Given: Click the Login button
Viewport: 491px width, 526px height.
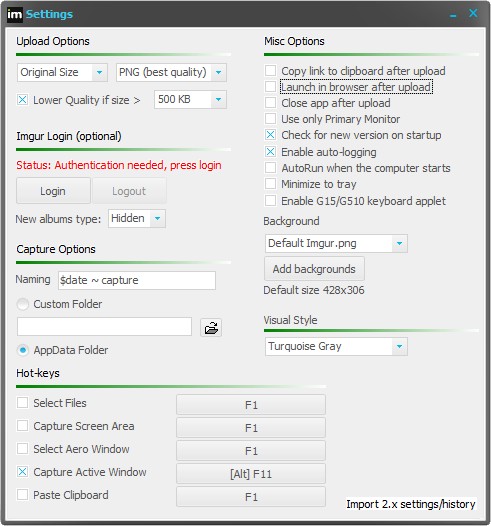Looking at the screenshot, I should coord(53,191).
